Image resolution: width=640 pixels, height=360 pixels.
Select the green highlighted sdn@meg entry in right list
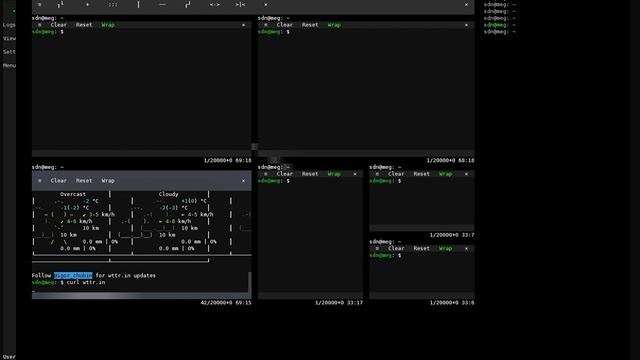(x=500, y=25)
